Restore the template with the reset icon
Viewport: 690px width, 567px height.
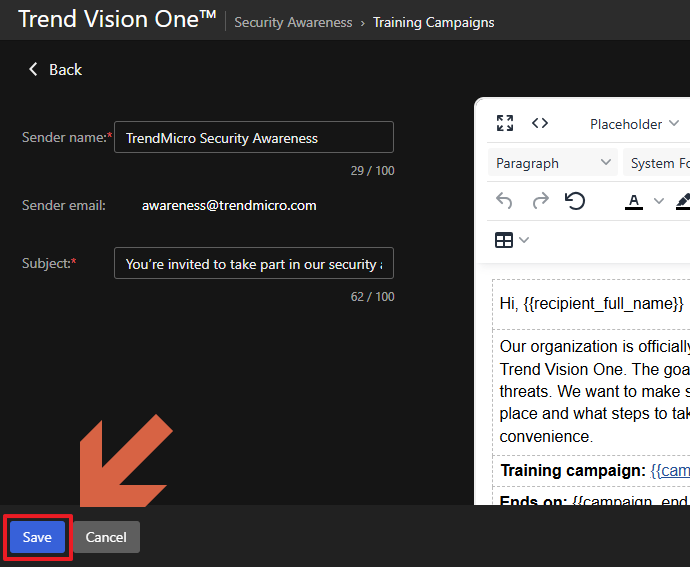pyautogui.click(x=575, y=201)
